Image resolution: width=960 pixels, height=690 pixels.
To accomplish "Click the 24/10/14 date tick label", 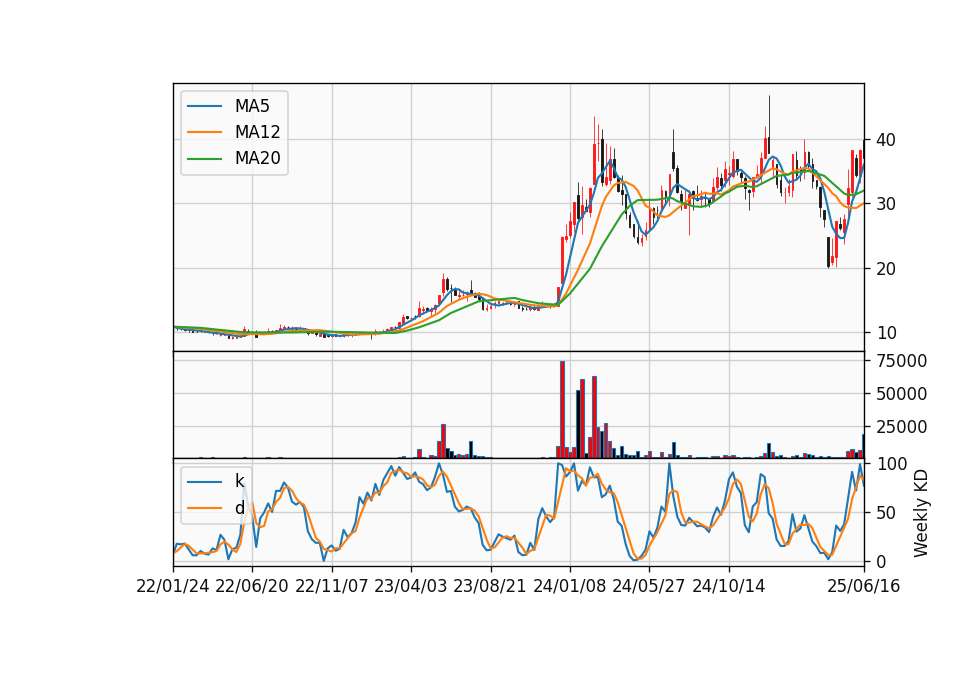I will pos(729,586).
